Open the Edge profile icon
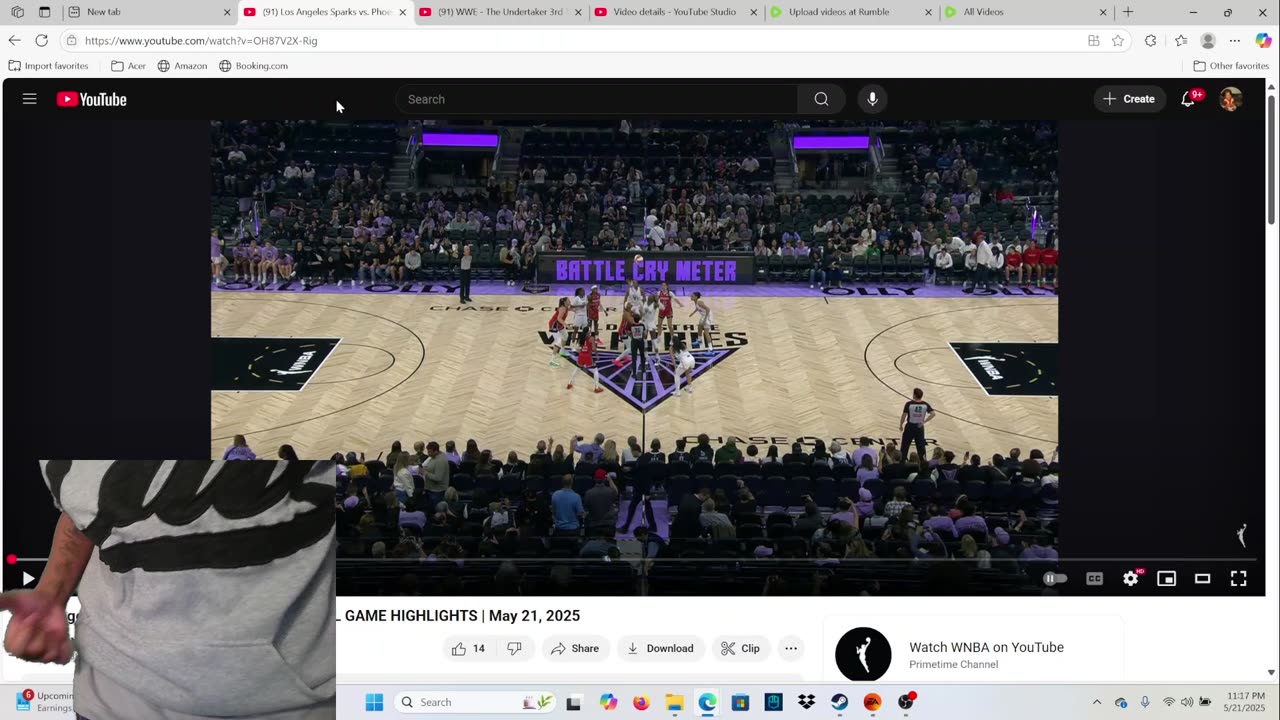This screenshot has height=720, width=1280. [x=1208, y=41]
